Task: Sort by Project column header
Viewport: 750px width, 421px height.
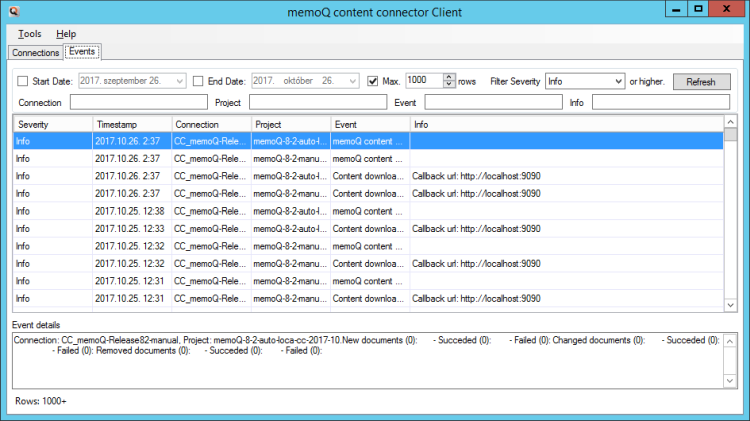Action: click(x=291, y=124)
